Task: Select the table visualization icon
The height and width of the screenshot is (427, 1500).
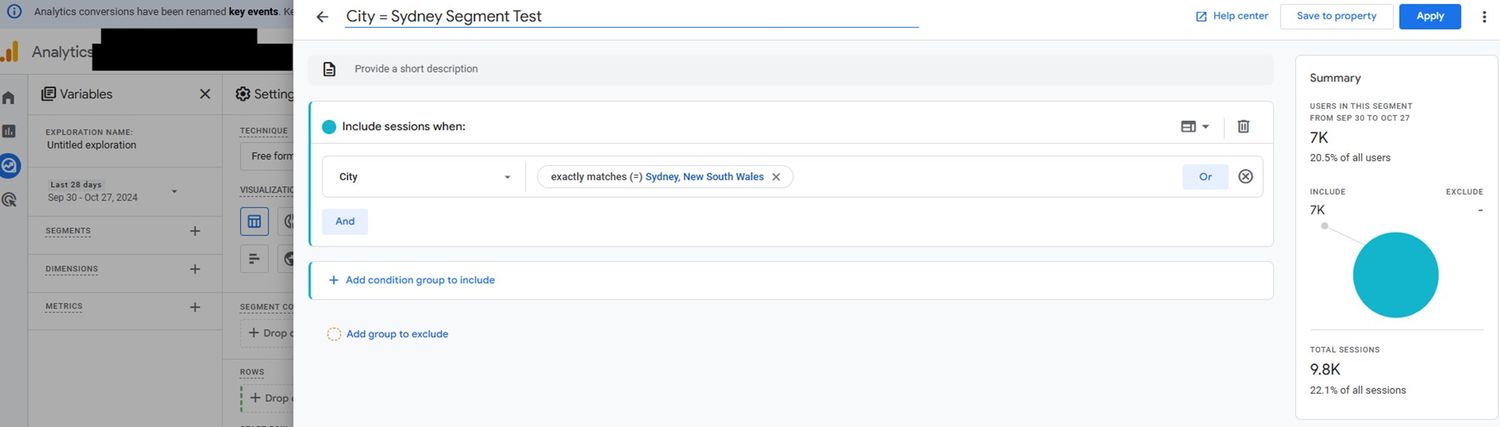Action: coord(254,221)
